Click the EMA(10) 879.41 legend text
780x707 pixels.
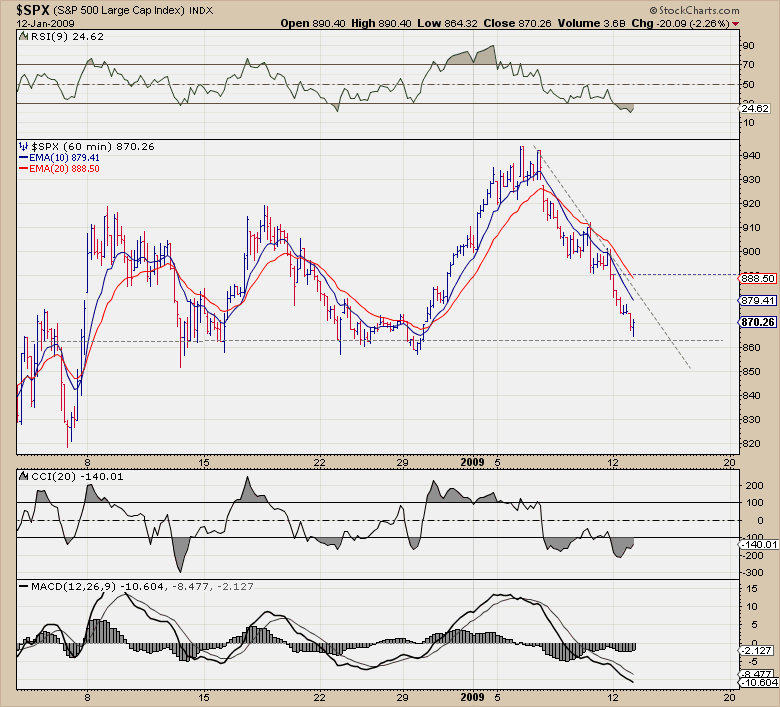[64, 157]
